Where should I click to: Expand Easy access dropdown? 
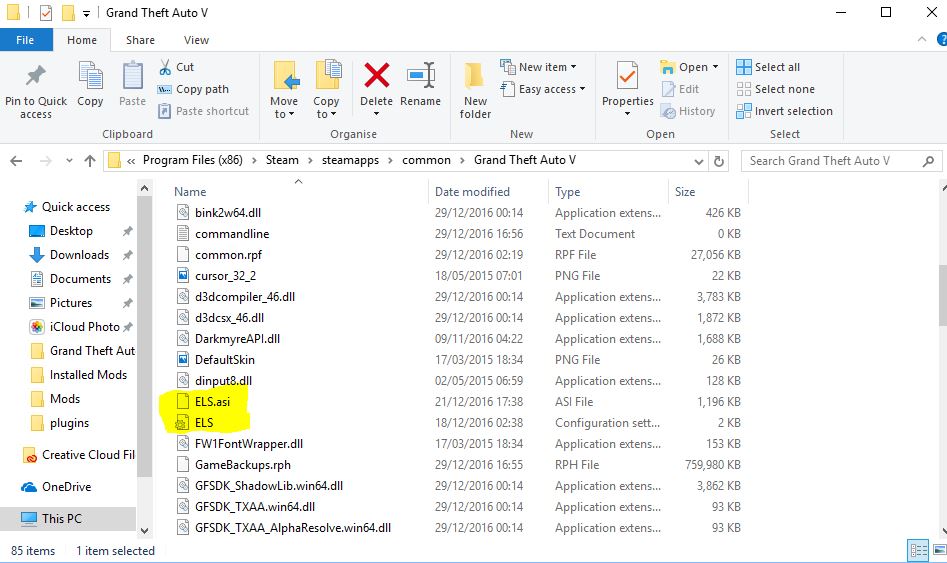583,89
